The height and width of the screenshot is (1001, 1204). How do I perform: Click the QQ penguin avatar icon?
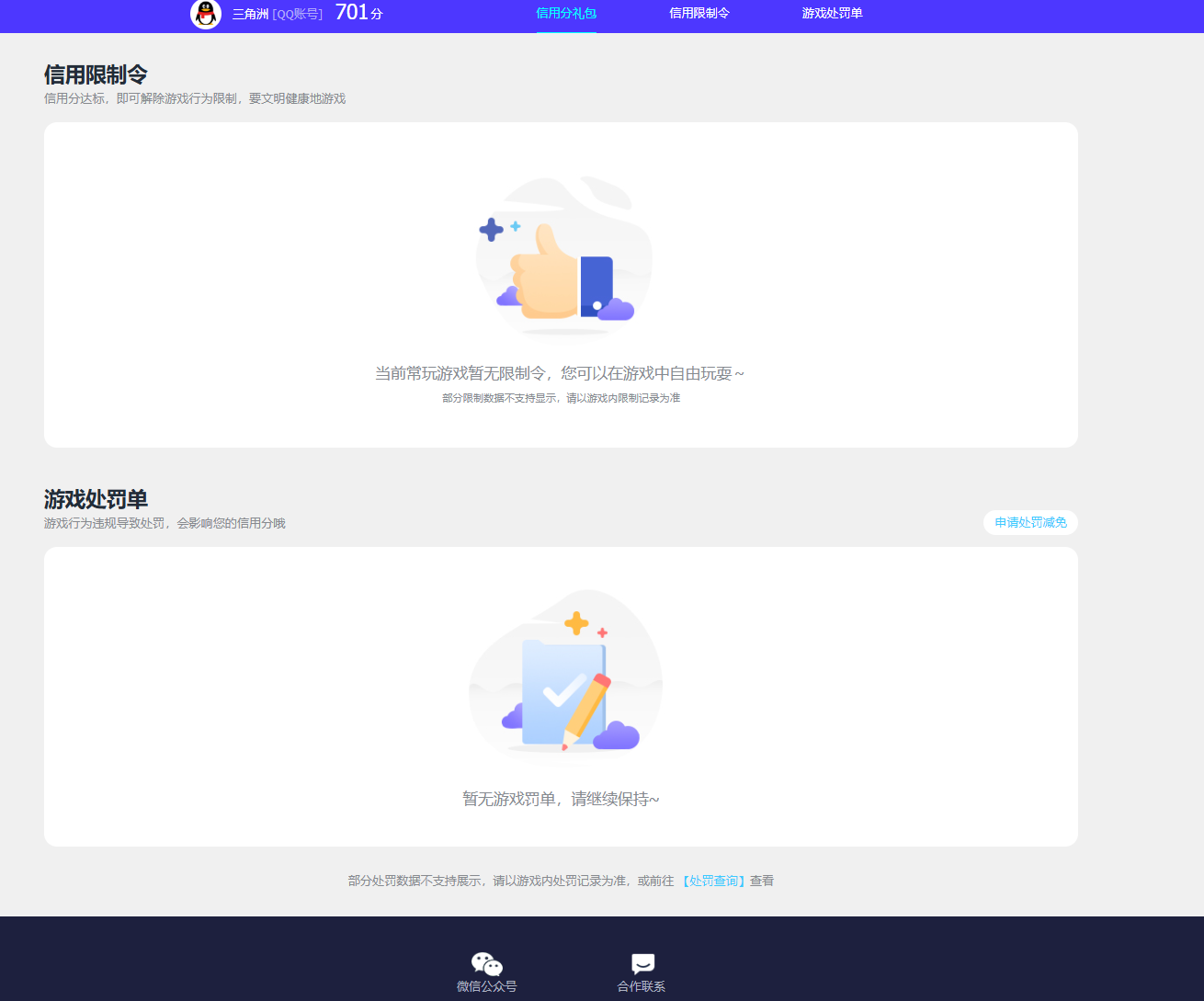coord(206,14)
